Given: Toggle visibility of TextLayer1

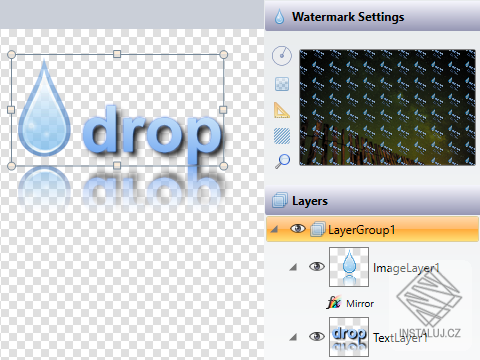Looking at the screenshot, I should (x=317, y=336).
